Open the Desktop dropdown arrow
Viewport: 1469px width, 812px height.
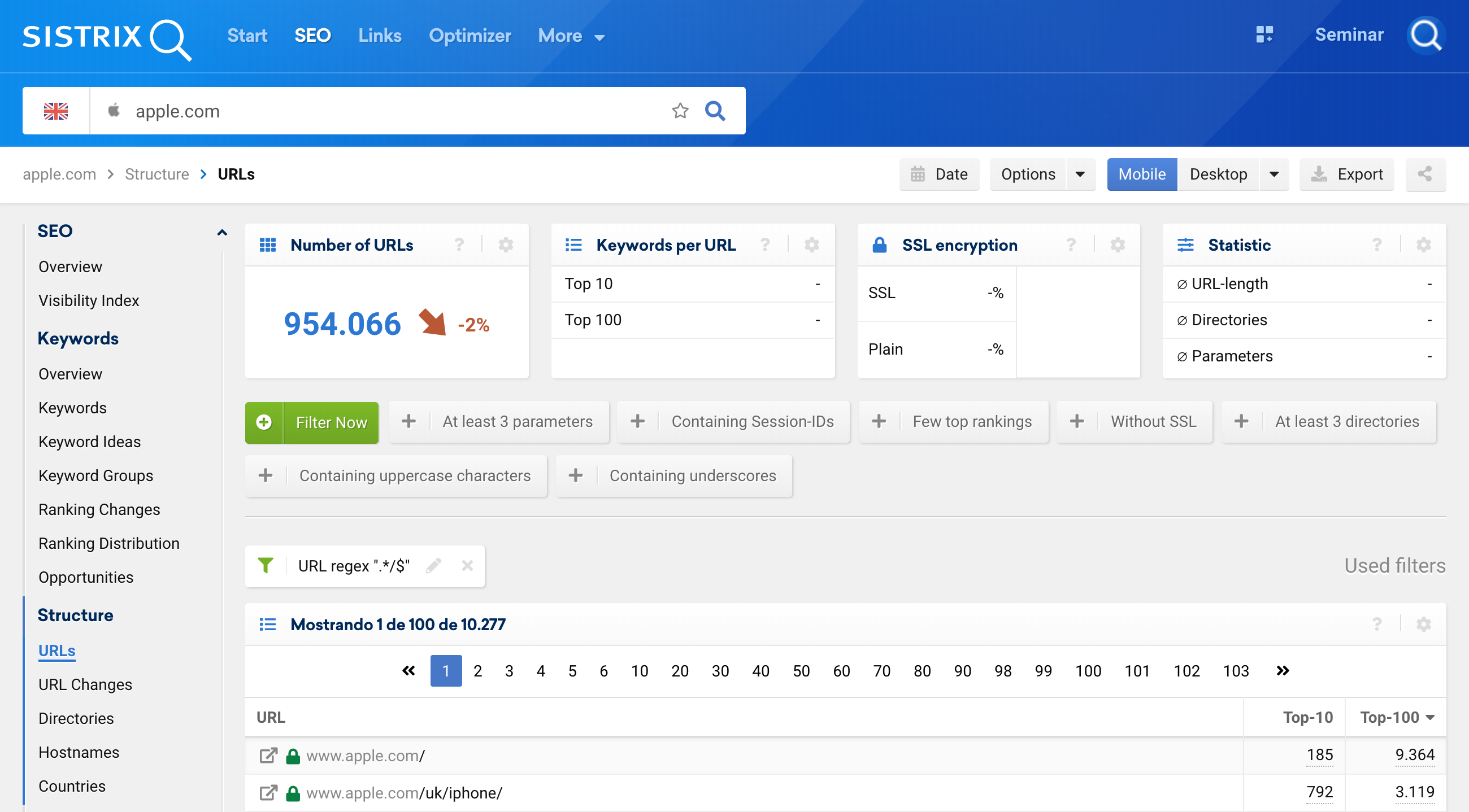1274,174
